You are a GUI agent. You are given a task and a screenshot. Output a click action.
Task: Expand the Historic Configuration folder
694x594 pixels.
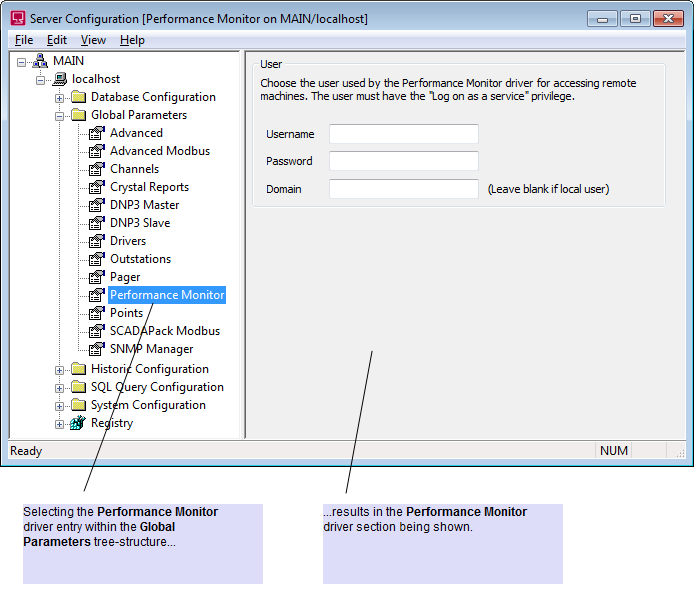point(60,369)
